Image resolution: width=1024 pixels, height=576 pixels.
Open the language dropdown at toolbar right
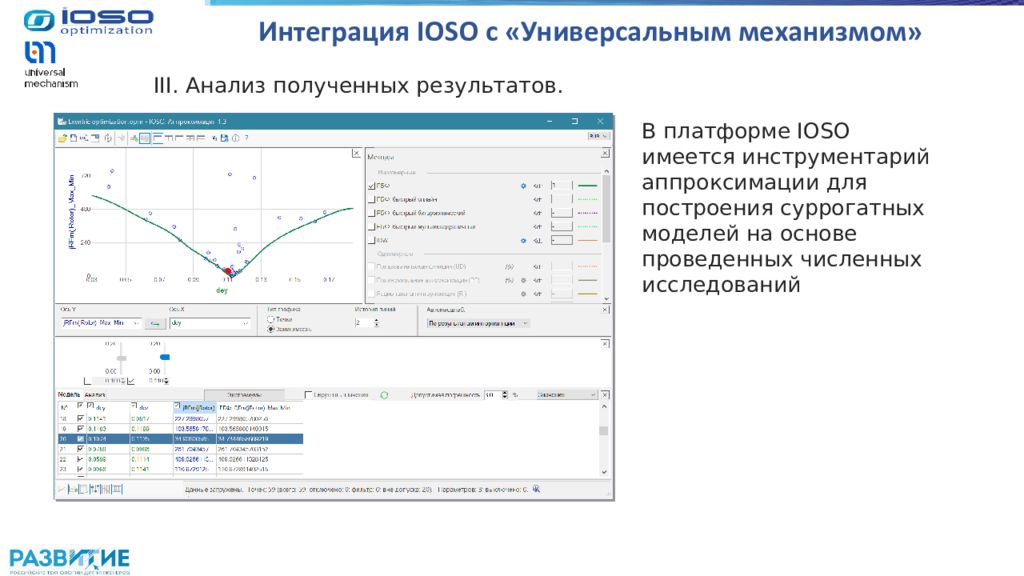[x=598, y=136]
